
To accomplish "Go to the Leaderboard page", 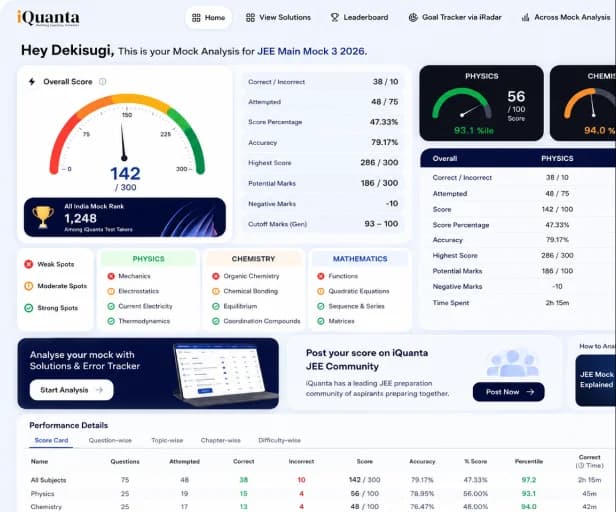I will click(359, 18).
